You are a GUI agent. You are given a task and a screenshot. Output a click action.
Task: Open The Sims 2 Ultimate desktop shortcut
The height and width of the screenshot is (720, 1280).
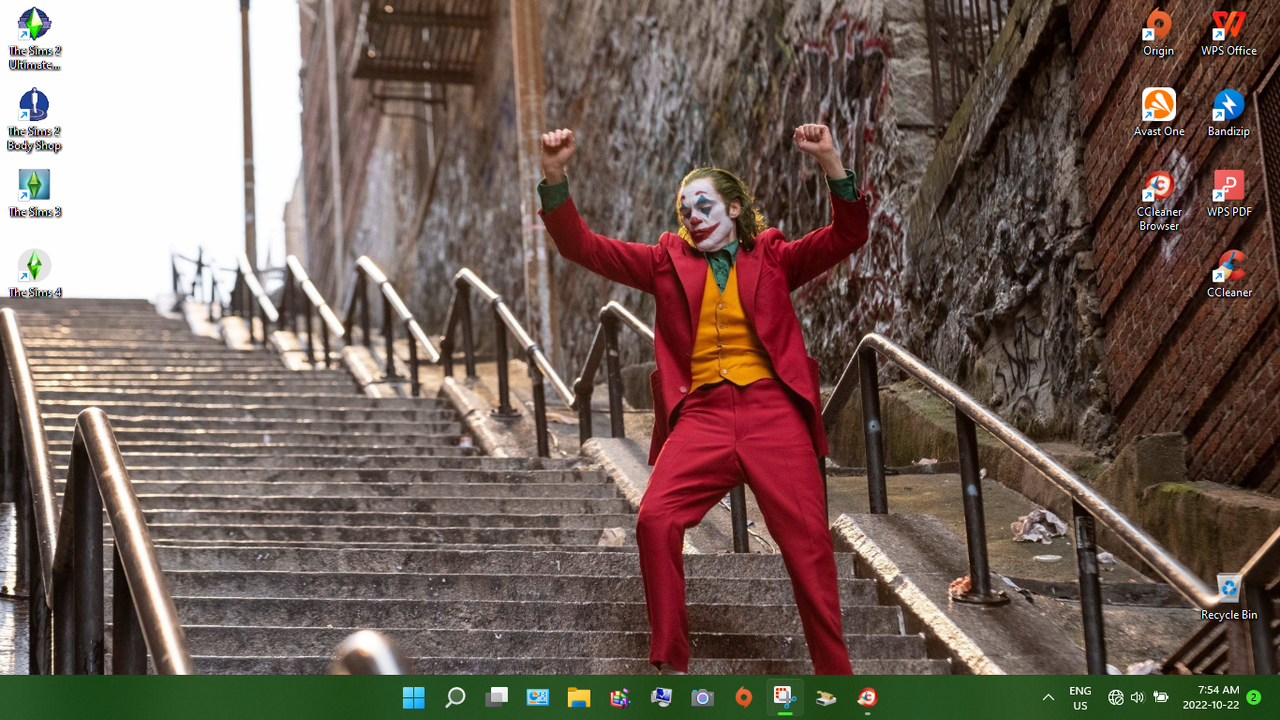point(34,38)
